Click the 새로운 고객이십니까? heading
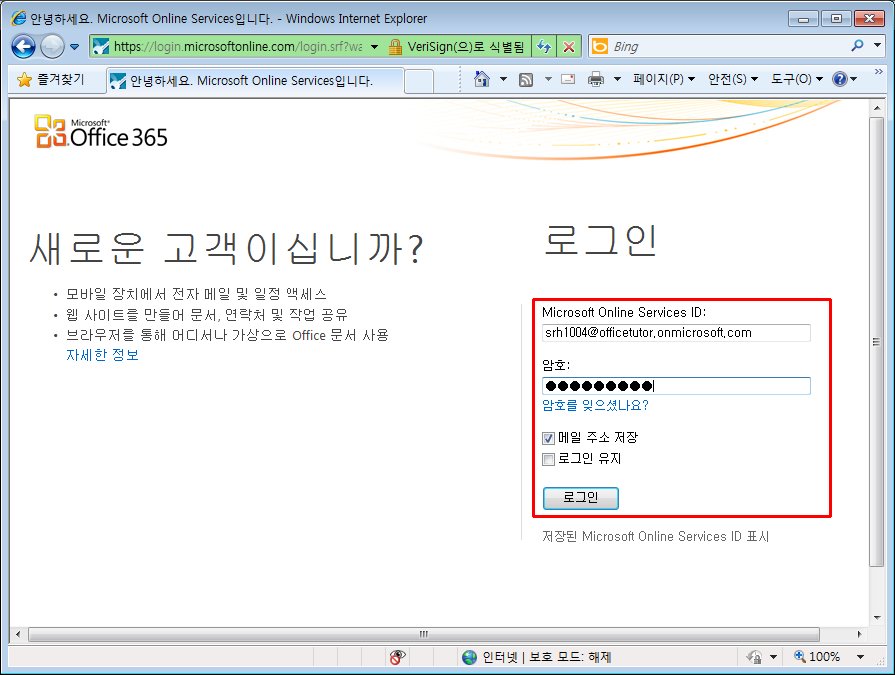895x675 pixels. coord(226,248)
